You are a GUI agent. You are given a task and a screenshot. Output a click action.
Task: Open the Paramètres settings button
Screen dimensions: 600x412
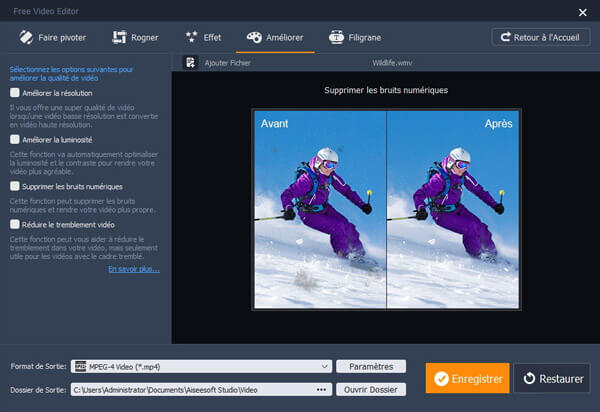[x=371, y=366]
